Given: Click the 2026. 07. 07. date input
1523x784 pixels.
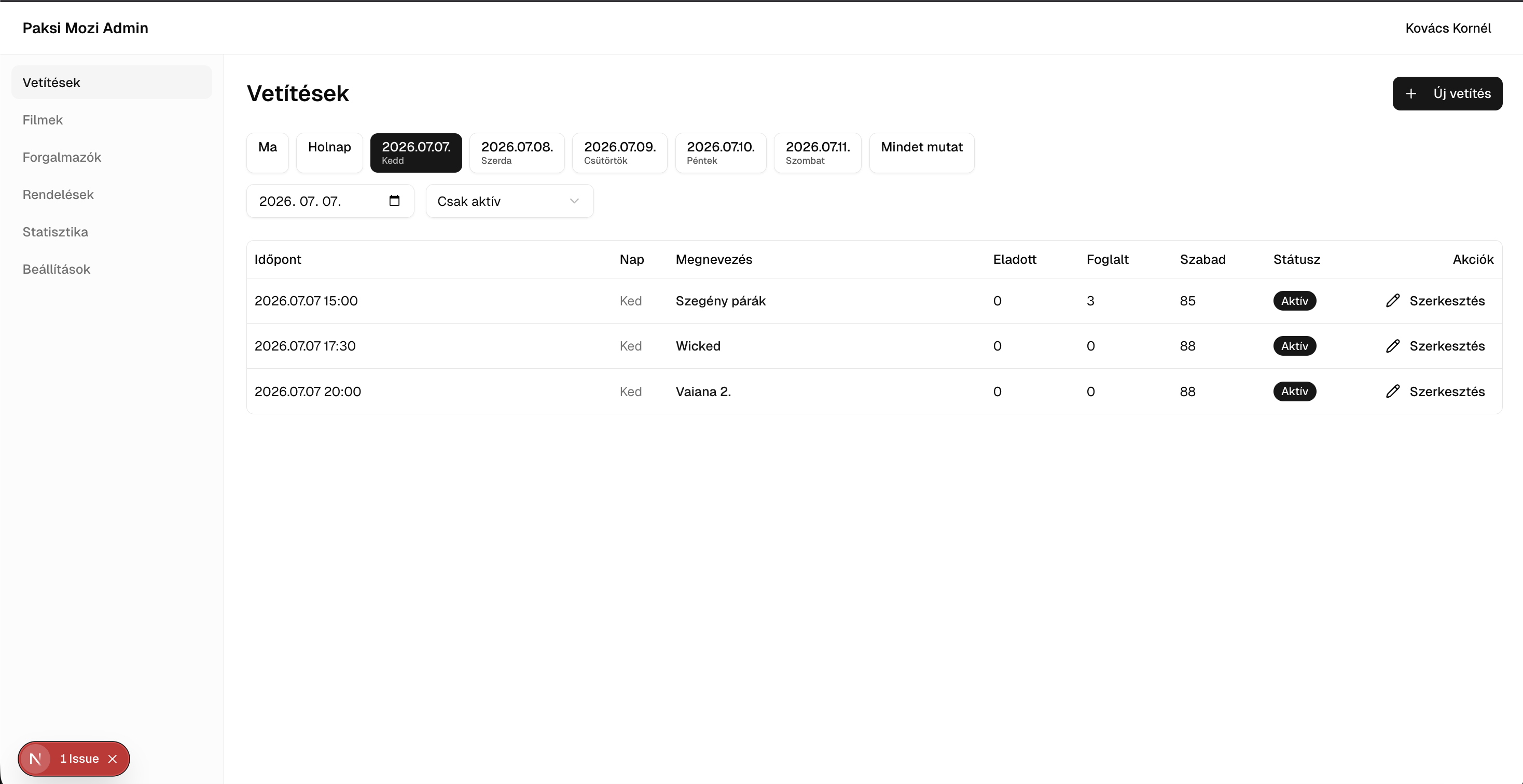Looking at the screenshot, I should pos(330,201).
